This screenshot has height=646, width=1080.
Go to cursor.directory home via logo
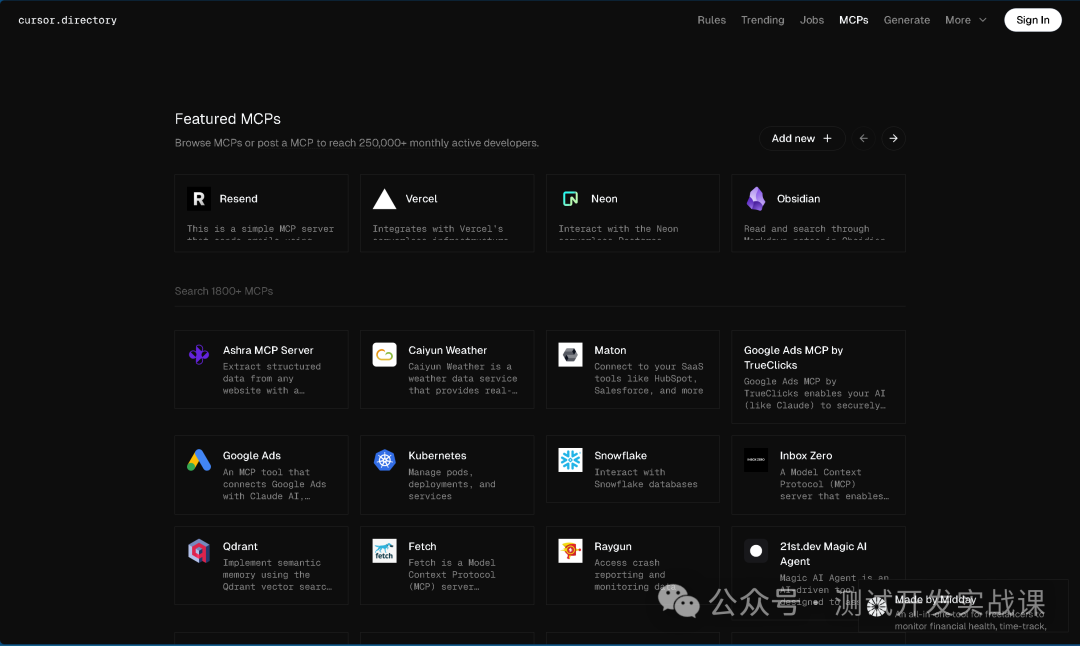68,21
